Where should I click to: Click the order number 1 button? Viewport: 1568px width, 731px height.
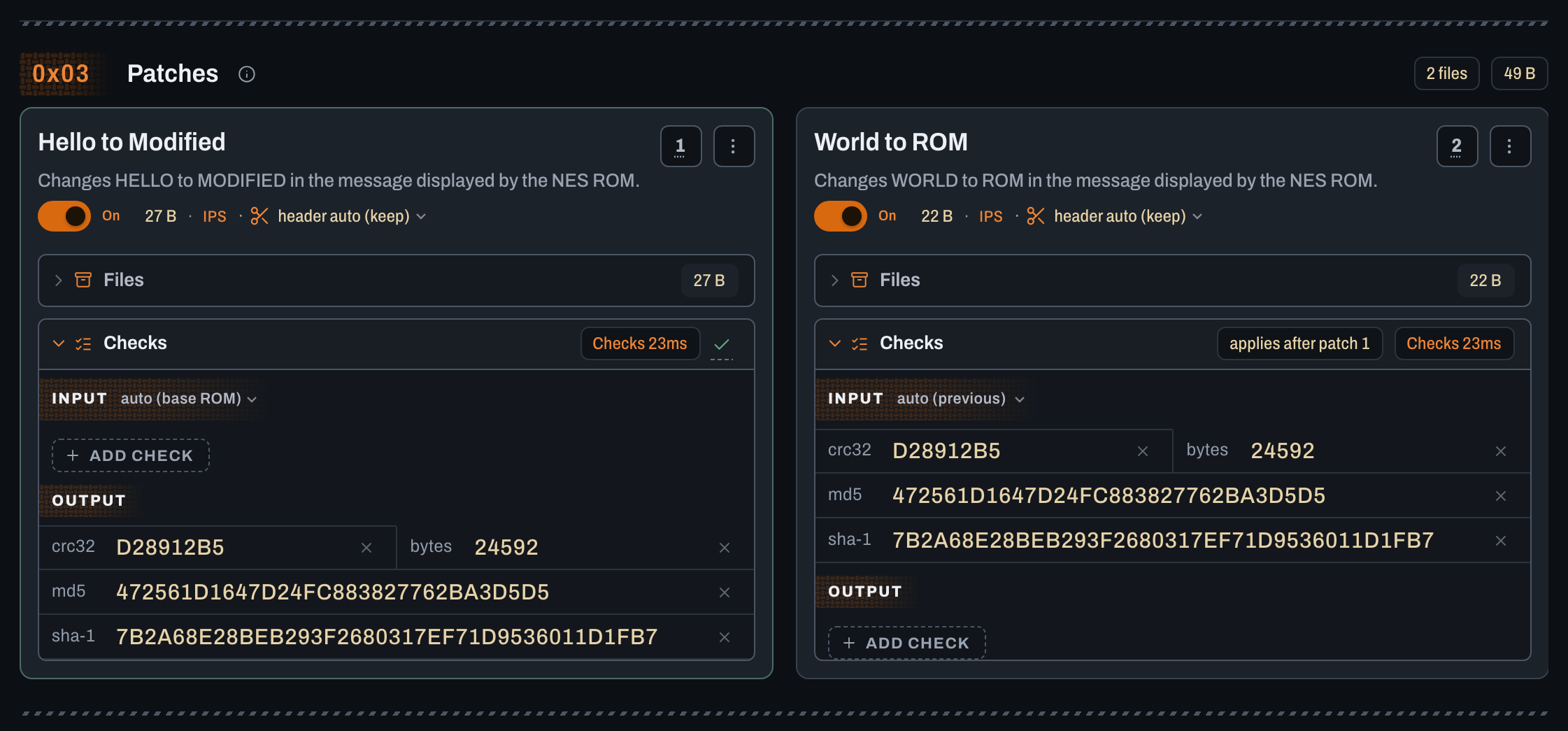tap(681, 146)
